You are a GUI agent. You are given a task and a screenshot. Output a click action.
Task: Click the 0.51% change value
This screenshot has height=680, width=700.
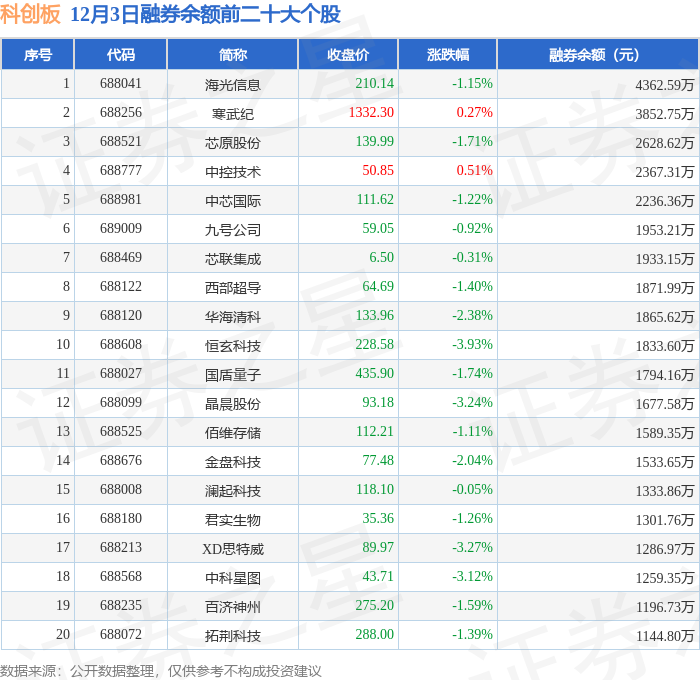click(x=474, y=171)
